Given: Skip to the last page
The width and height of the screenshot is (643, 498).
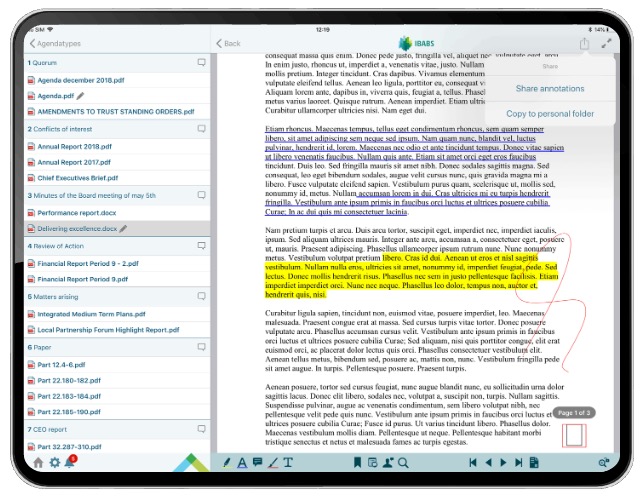Looking at the screenshot, I should [x=518, y=462].
